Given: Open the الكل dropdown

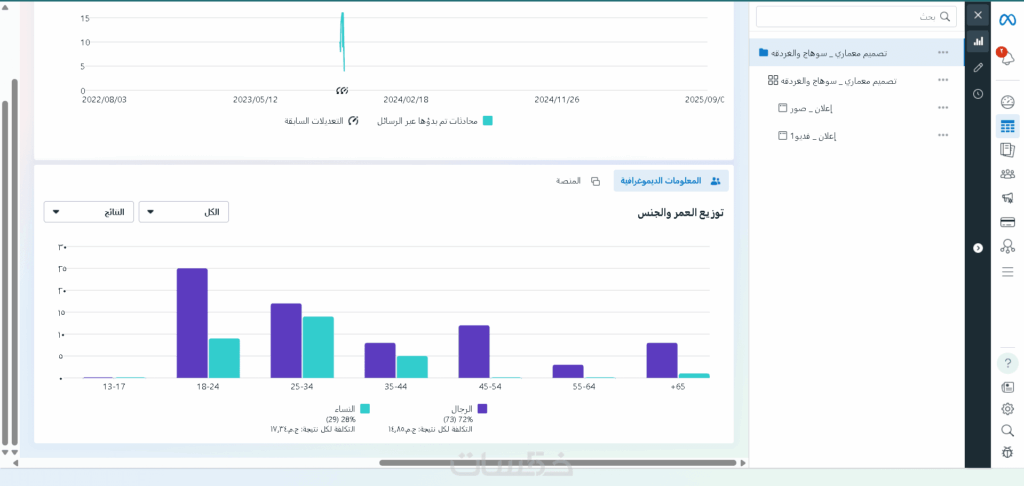Looking at the screenshot, I should [184, 212].
